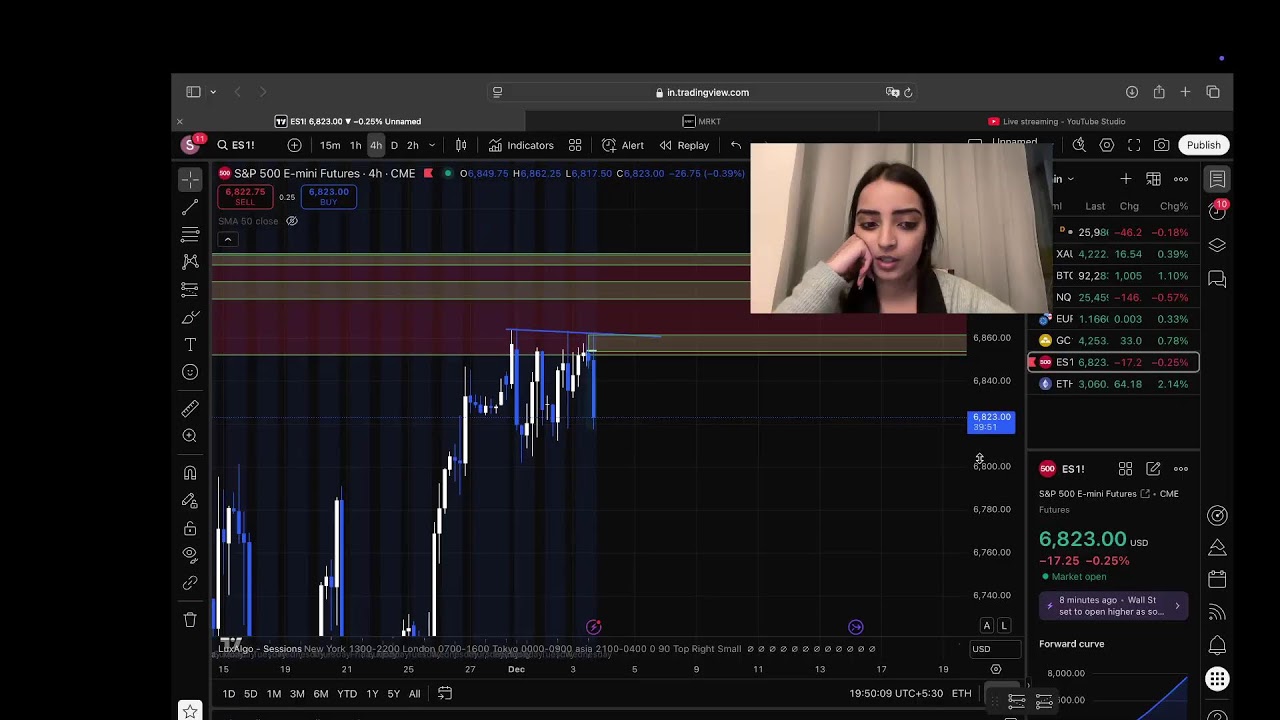Click the 6,822.75 SELL button
The image size is (1280, 720).
point(245,196)
